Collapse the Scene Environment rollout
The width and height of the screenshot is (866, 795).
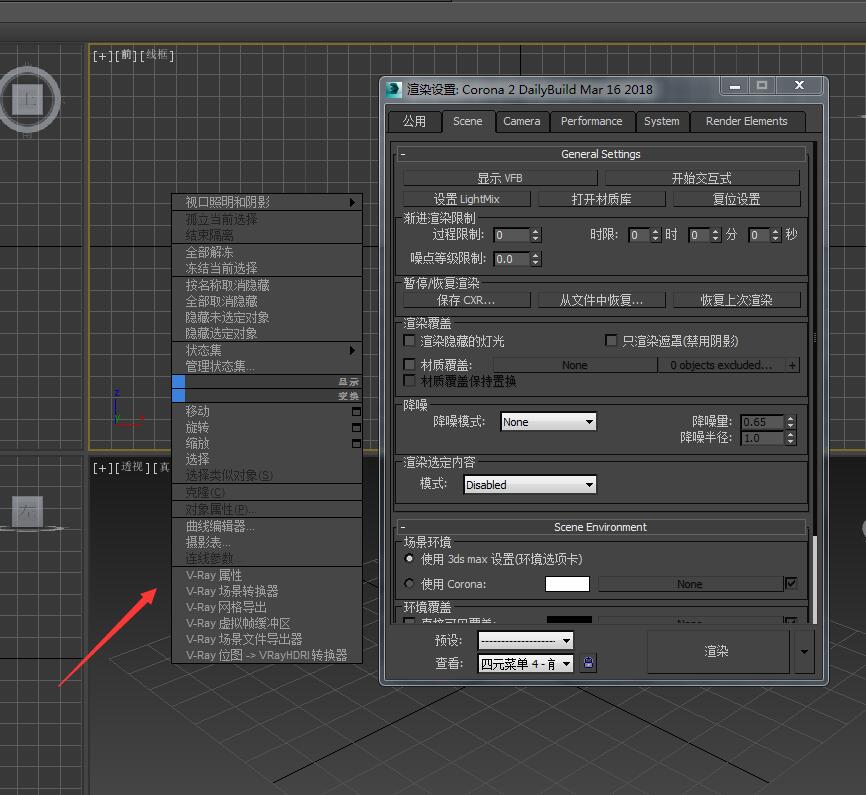click(x=600, y=527)
